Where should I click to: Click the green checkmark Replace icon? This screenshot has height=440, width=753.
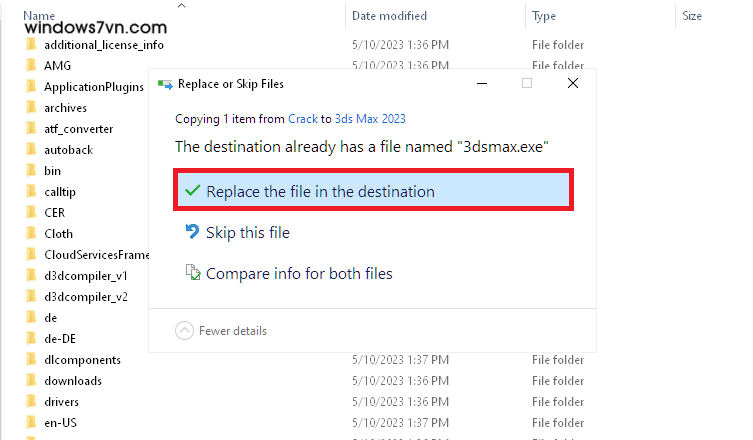tap(193, 191)
